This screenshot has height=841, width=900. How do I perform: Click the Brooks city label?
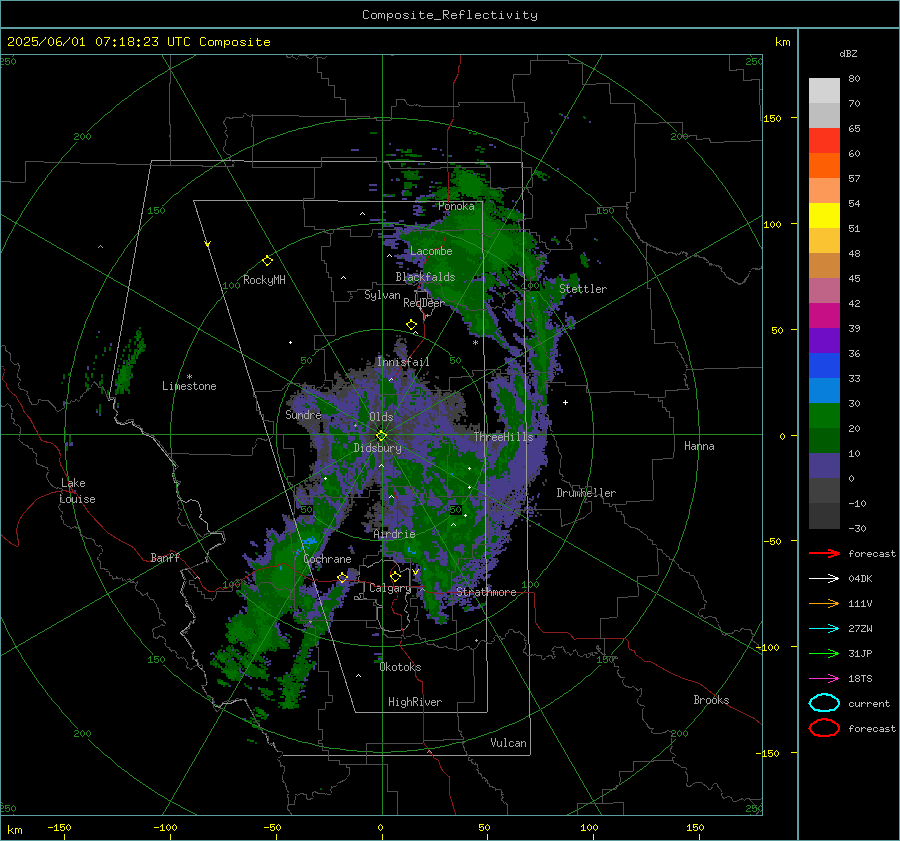pyautogui.click(x=711, y=700)
